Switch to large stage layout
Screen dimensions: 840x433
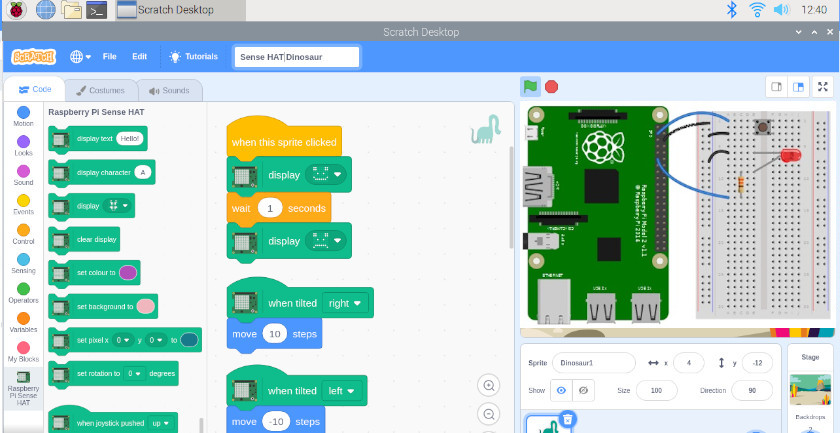(798, 87)
